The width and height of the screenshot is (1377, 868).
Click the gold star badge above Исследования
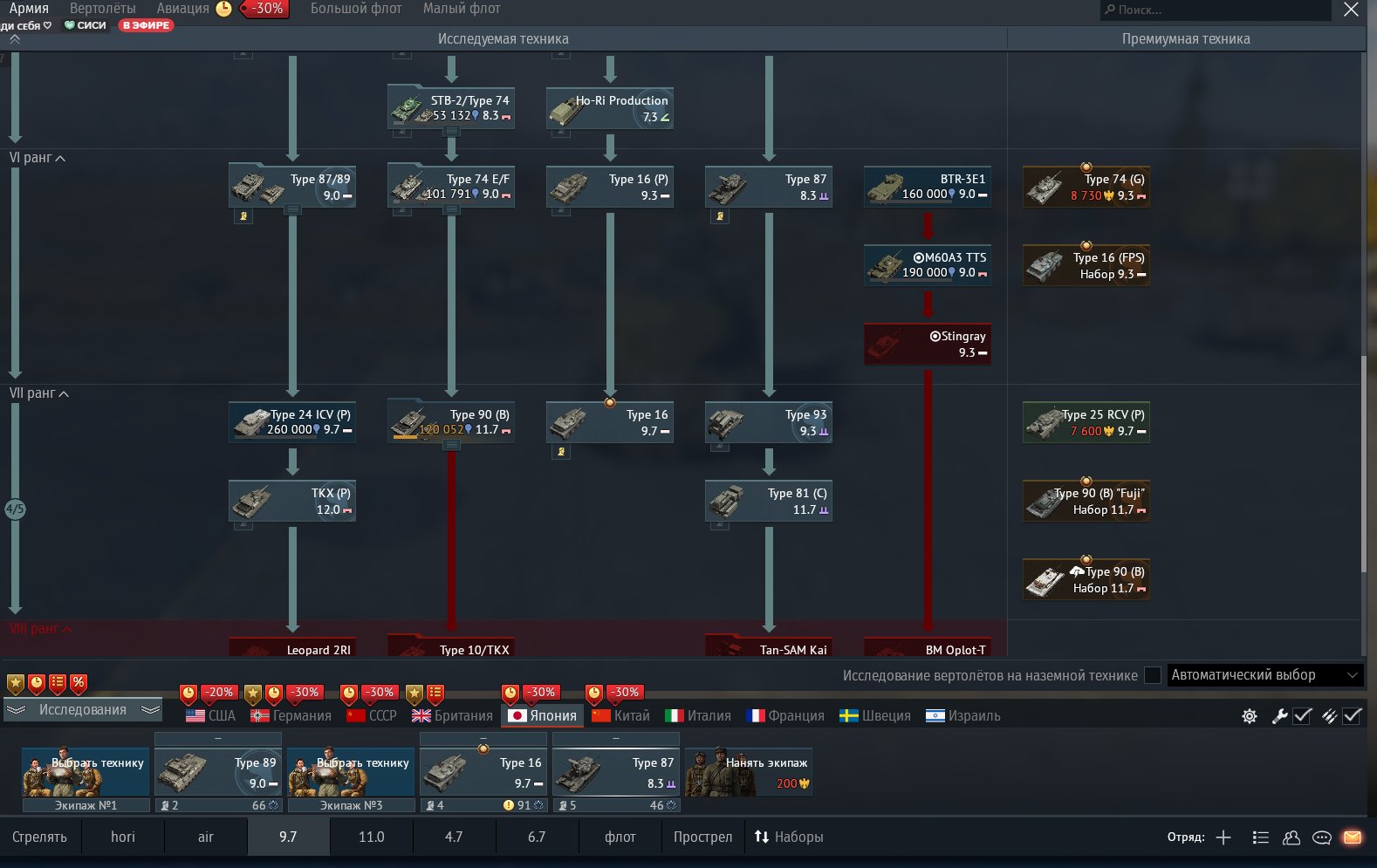pos(15,683)
